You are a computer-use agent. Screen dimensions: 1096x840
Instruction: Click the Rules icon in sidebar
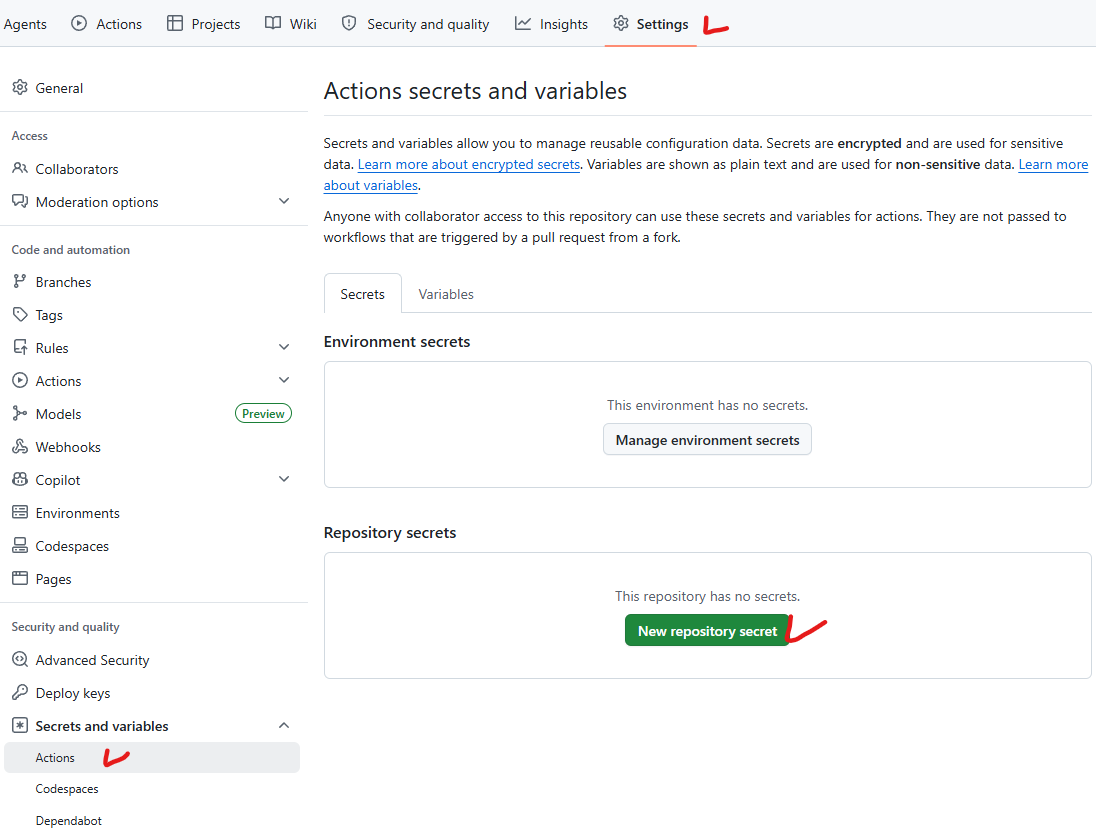[x=20, y=347]
